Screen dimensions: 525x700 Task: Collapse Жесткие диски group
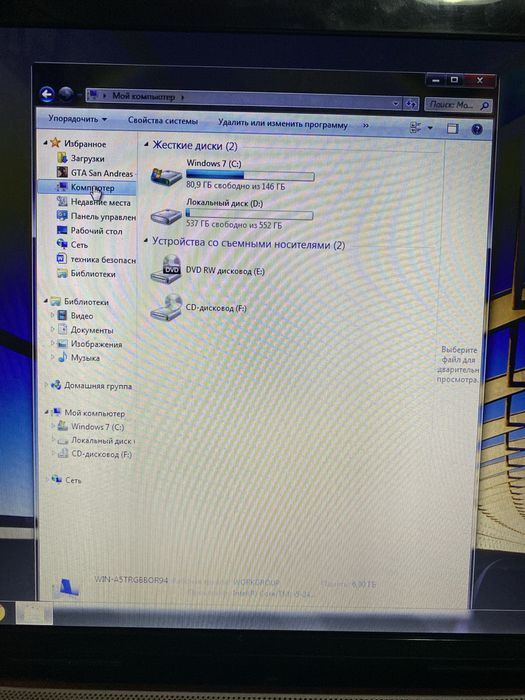[x=146, y=144]
